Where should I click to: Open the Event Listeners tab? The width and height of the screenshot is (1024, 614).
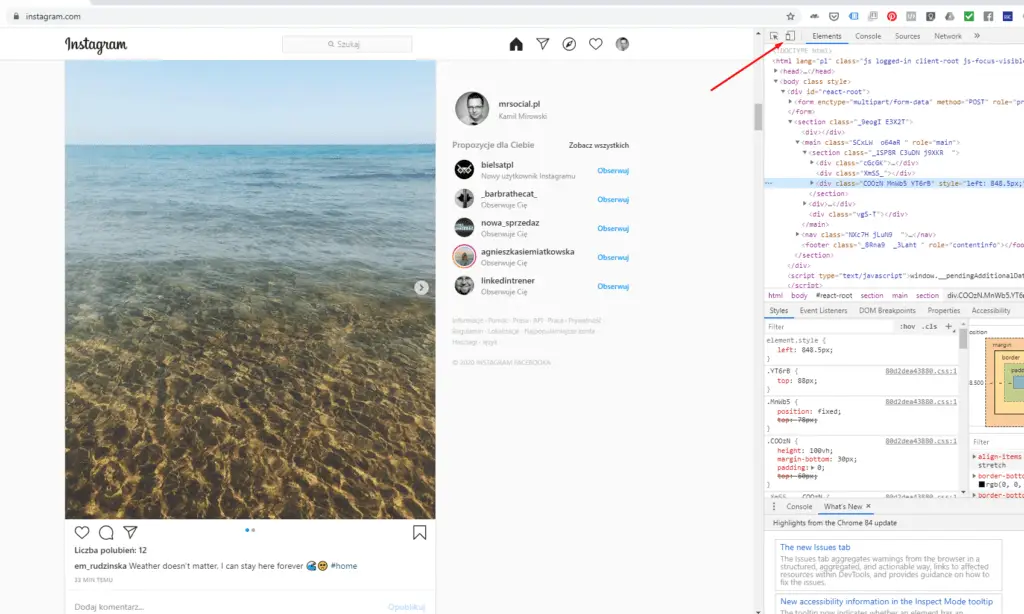[823, 310]
